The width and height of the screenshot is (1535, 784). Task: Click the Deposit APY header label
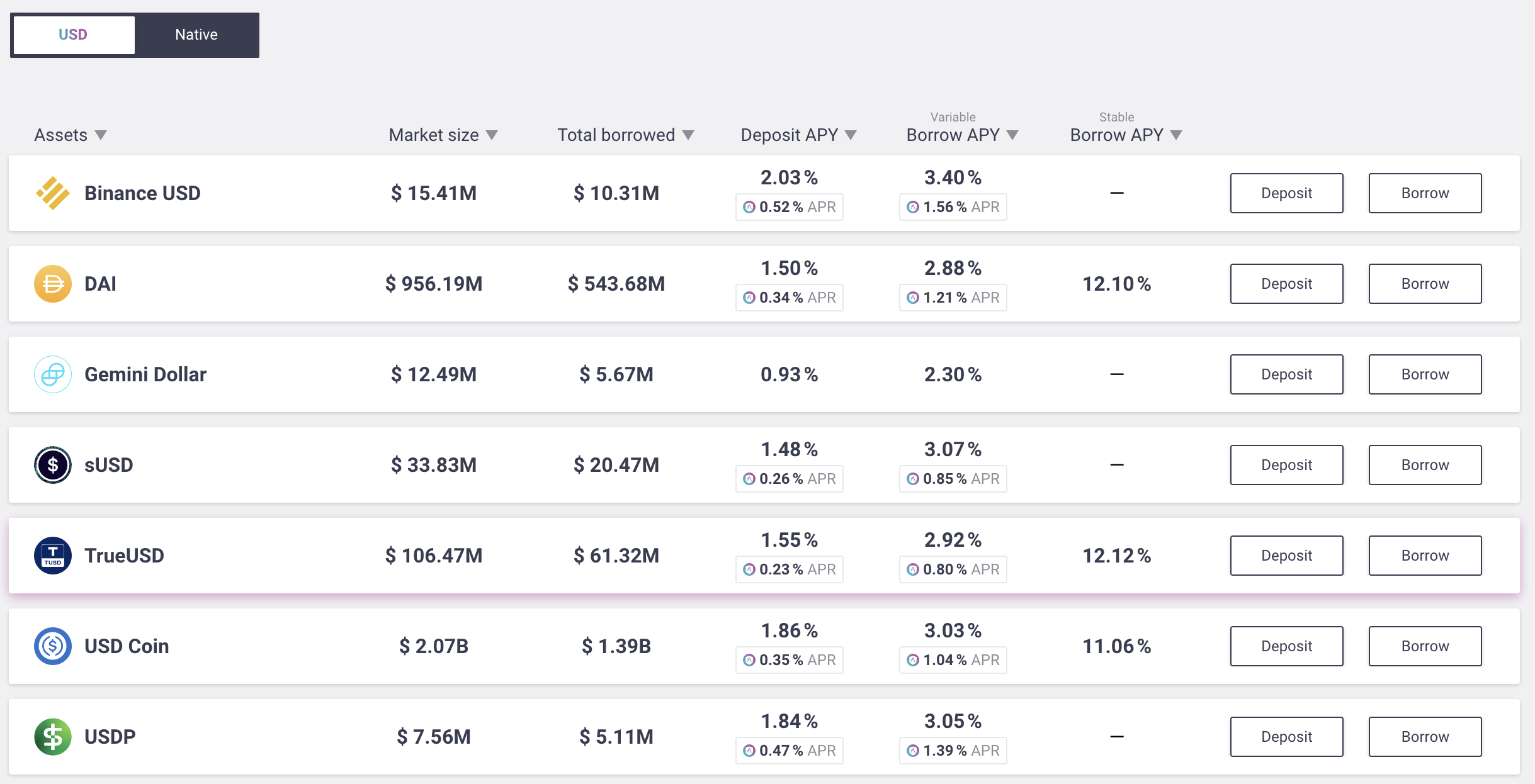click(789, 135)
